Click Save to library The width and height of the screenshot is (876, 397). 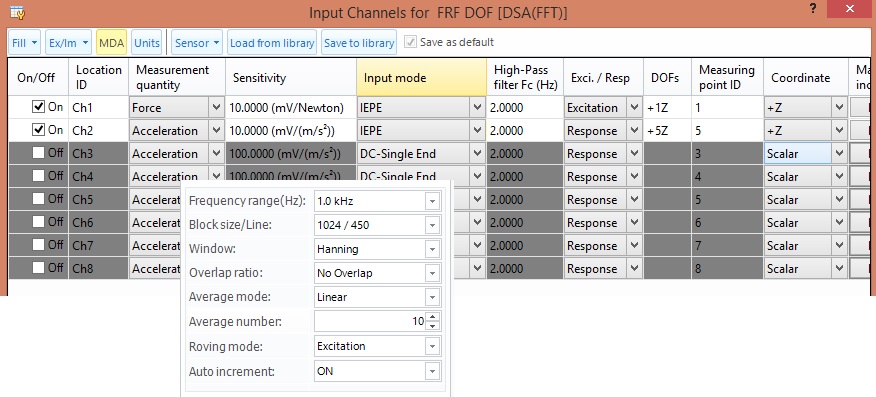359,42
